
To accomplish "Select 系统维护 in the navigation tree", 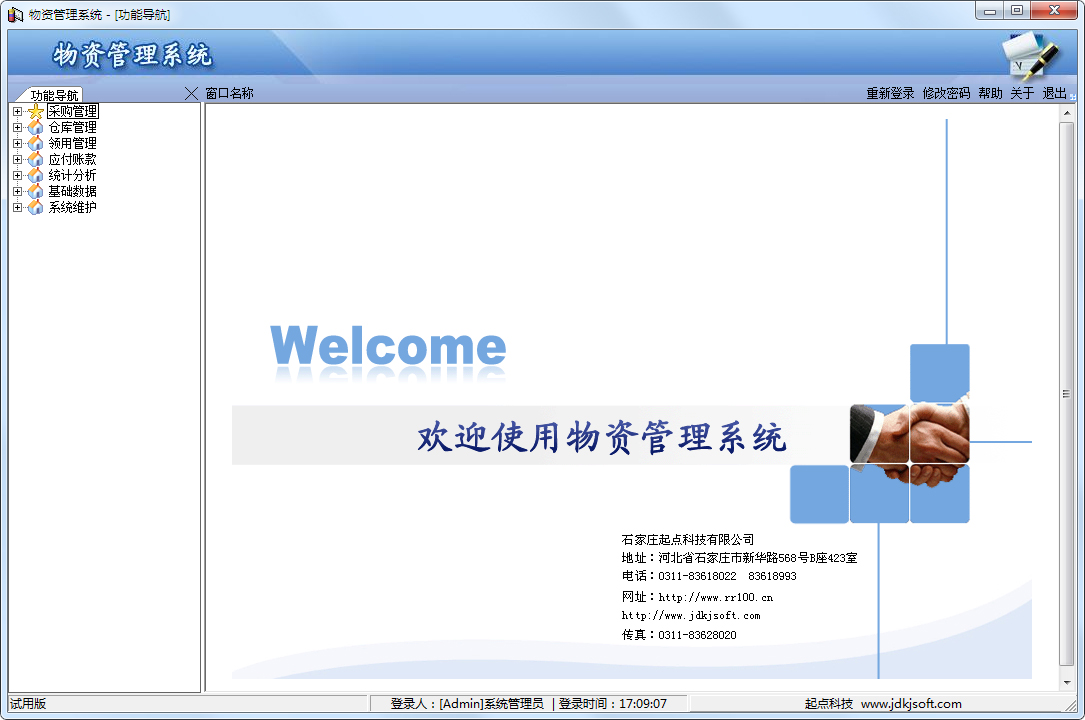I will coord(73,207).
